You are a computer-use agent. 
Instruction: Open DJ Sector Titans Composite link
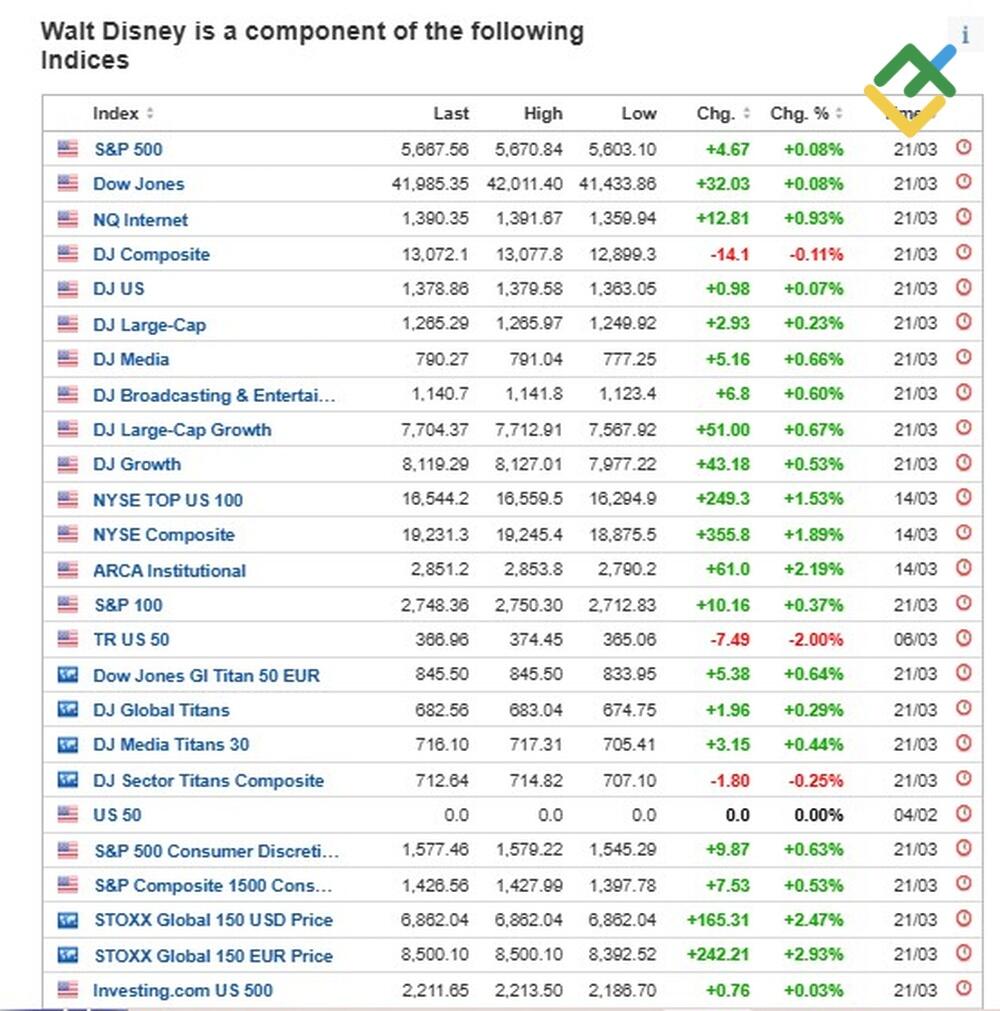click(208, 780)
